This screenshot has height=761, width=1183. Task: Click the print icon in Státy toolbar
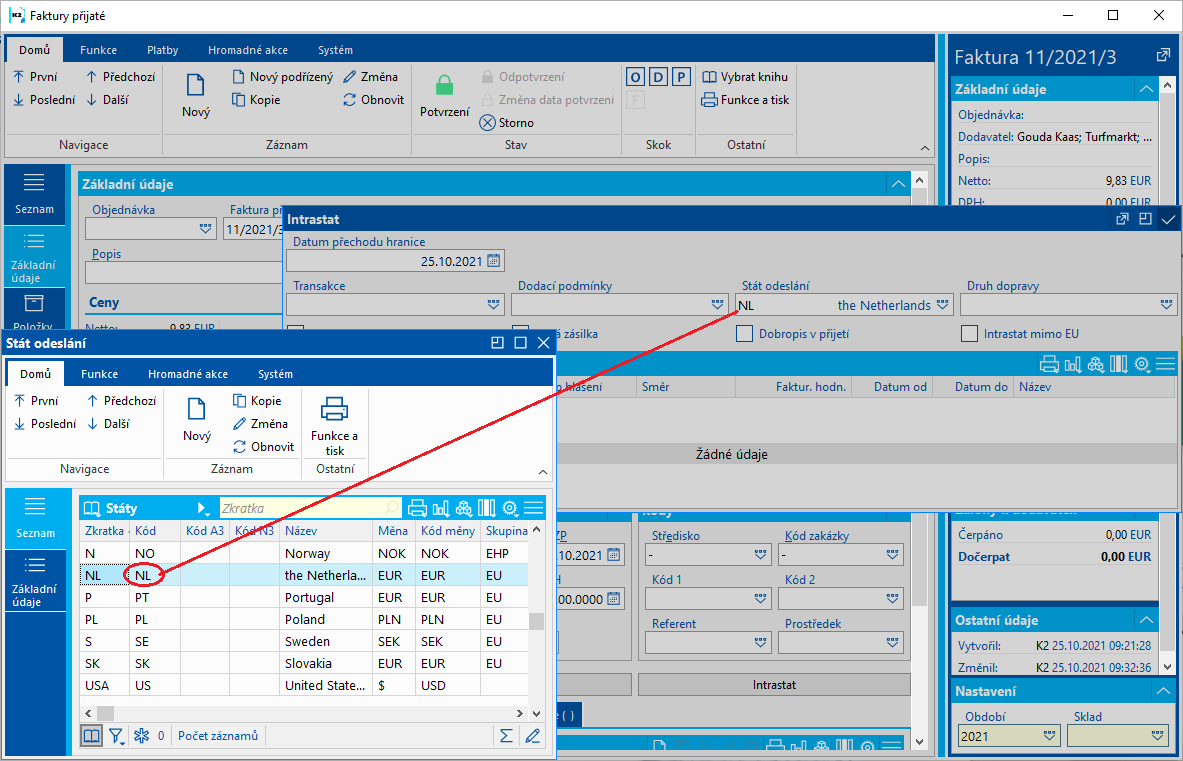(417, 508)
